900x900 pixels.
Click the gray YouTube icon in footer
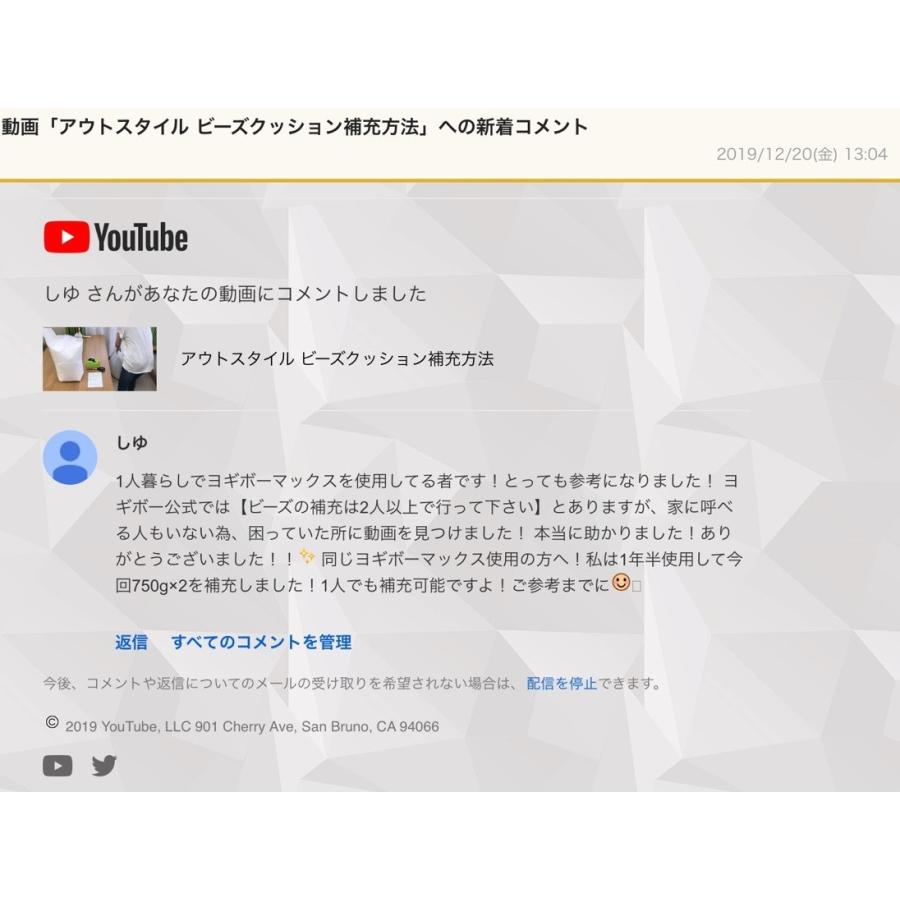pyautogui.click(x=57, y=766)
